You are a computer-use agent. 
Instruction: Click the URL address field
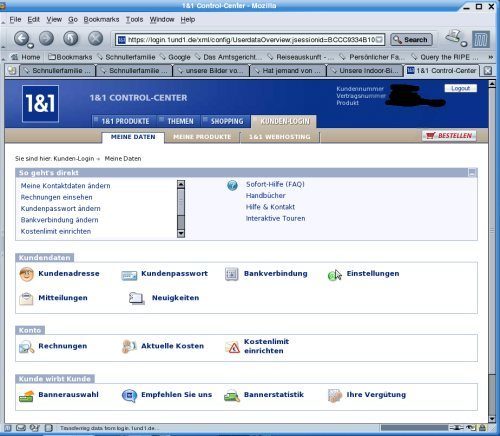(250, 40)
